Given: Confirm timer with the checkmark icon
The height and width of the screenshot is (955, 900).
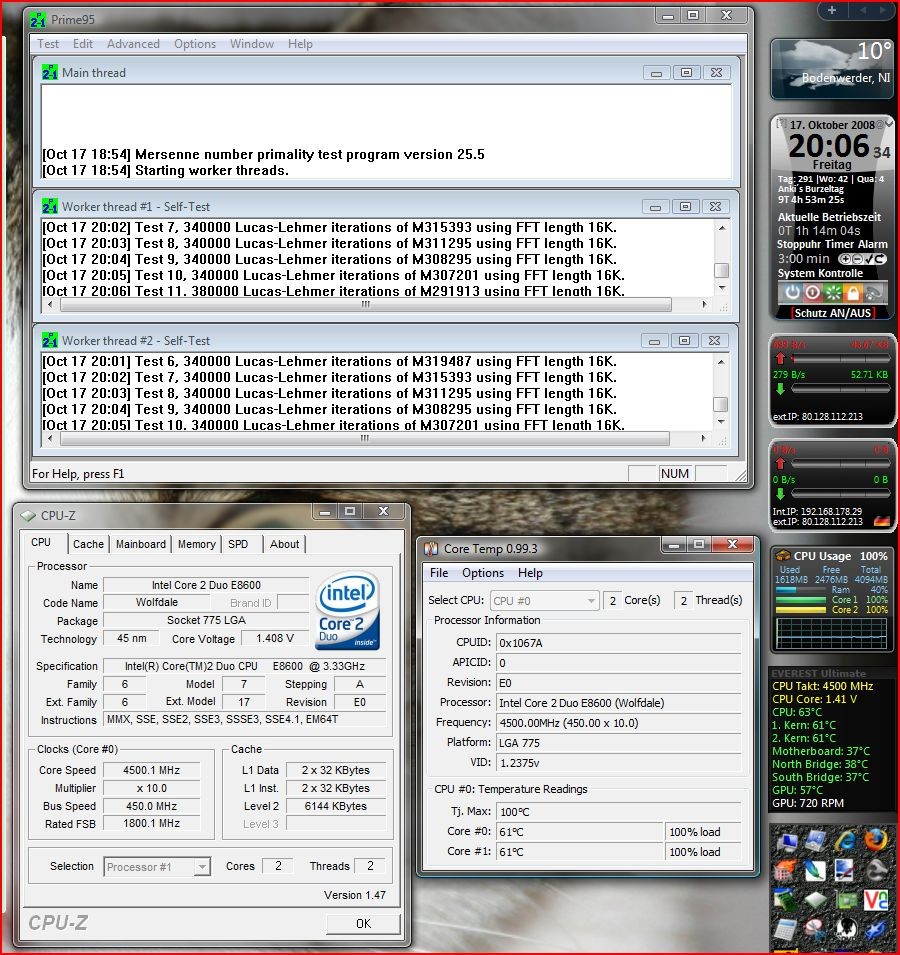Looking at the screenshot, I should tap(869, 259).
